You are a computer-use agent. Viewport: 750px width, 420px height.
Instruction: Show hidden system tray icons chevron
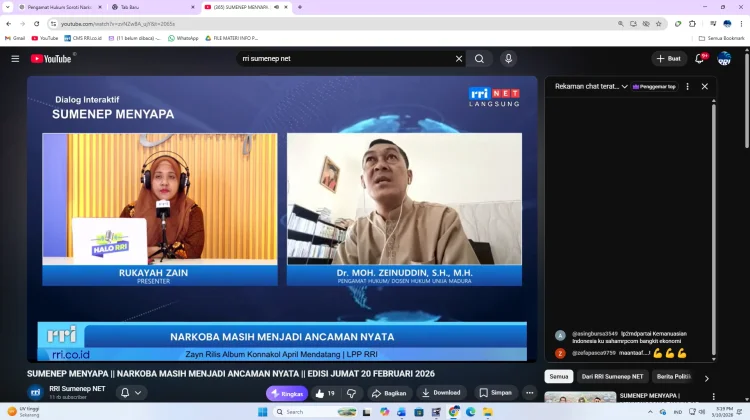point(650,412)
